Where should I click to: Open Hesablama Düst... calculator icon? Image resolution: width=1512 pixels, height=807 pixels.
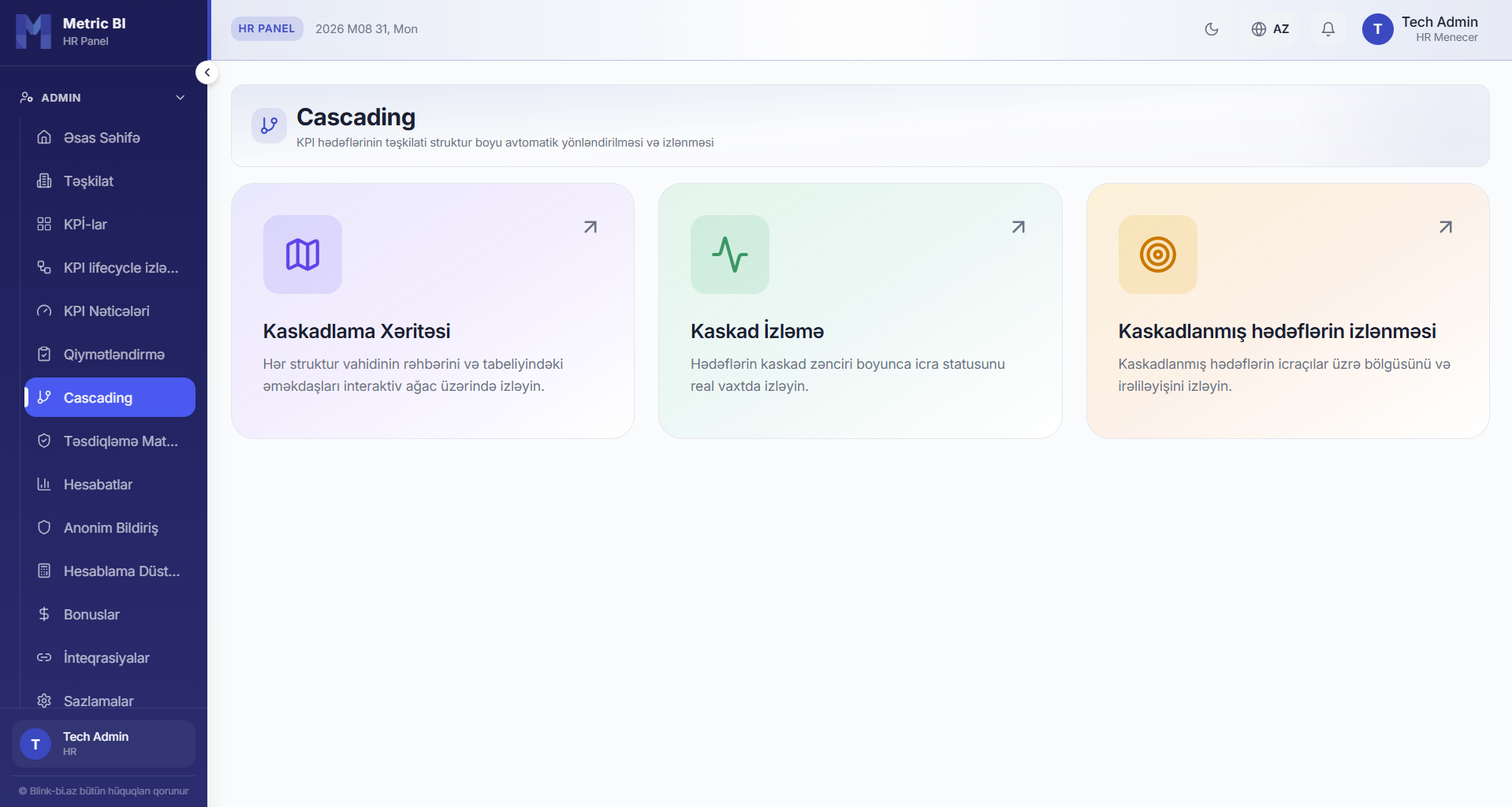tap(44, 571)
